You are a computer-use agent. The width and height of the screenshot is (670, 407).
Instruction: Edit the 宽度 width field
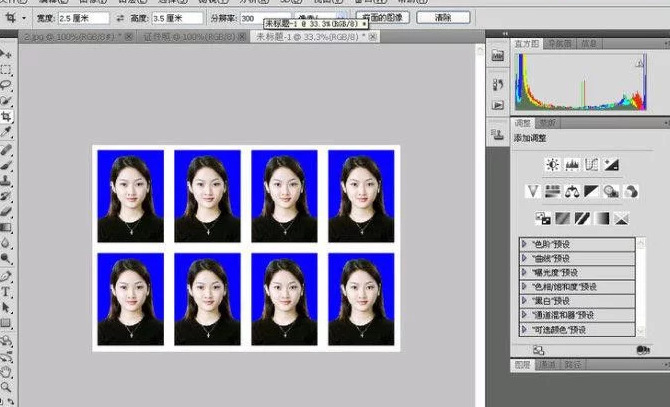pos(83,18)
